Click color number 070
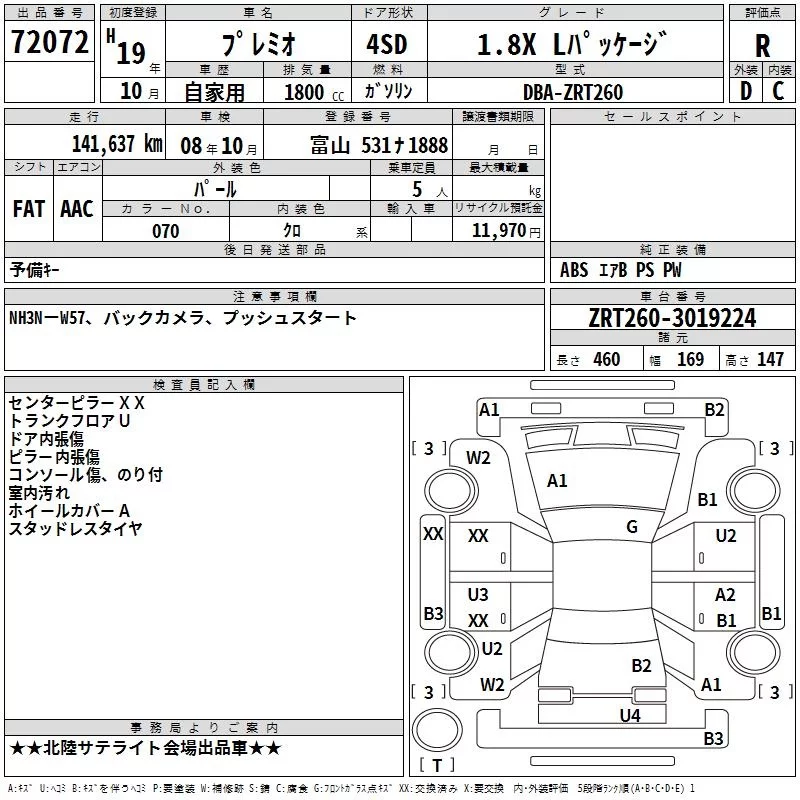This screenshot has height=800, width=800. point(166,231)
